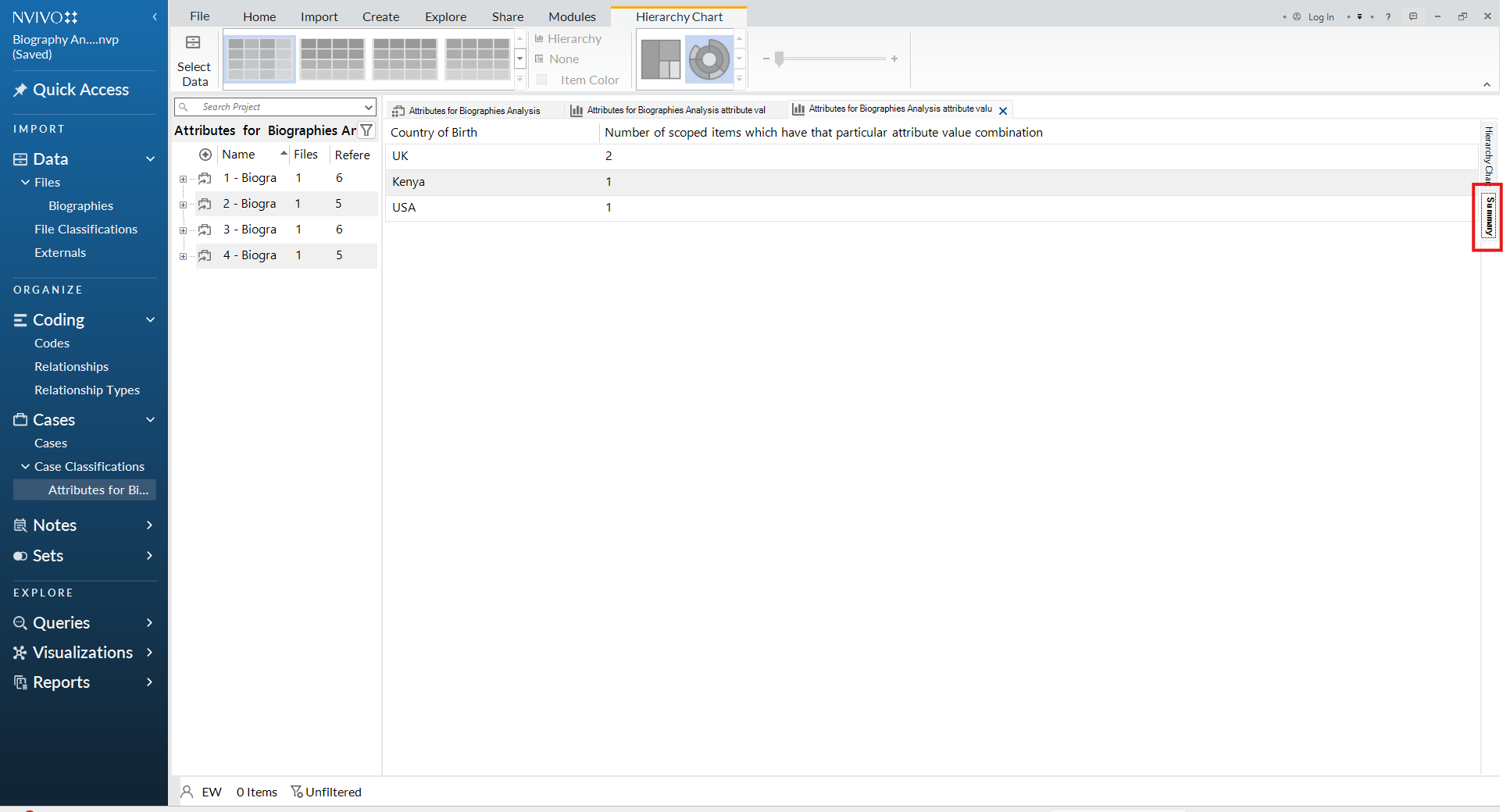Expand the 3 - Biogra case tree node
1503x812 pixels.
pos(183,230)
